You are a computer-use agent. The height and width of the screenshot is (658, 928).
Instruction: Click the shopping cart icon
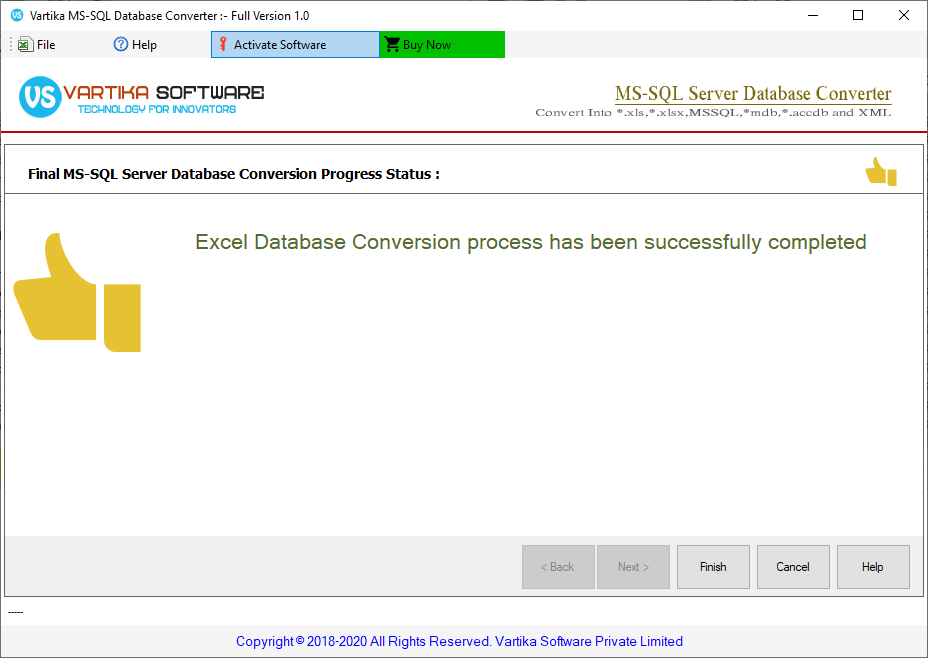pos(392,44)
